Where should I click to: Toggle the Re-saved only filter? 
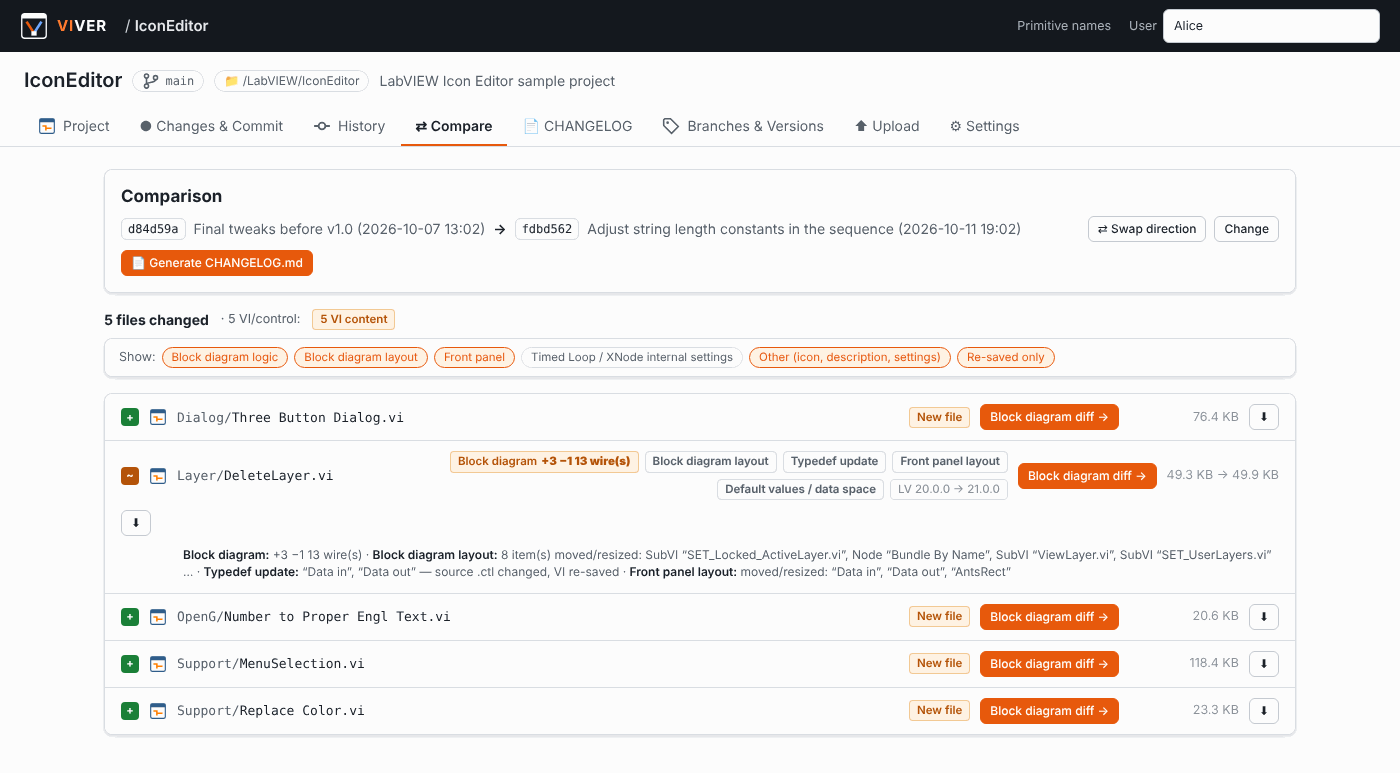1006,357
